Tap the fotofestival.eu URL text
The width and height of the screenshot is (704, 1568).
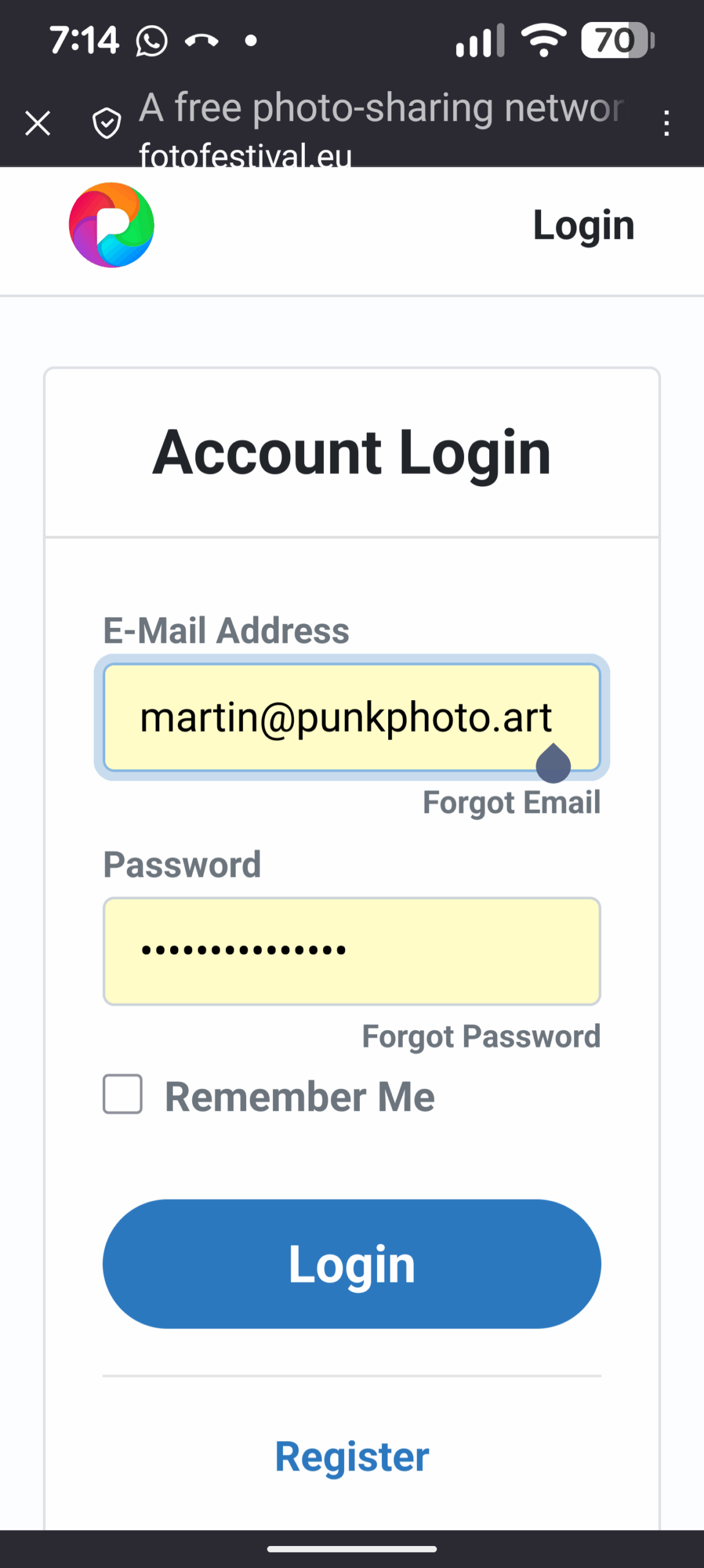(245, 156)
